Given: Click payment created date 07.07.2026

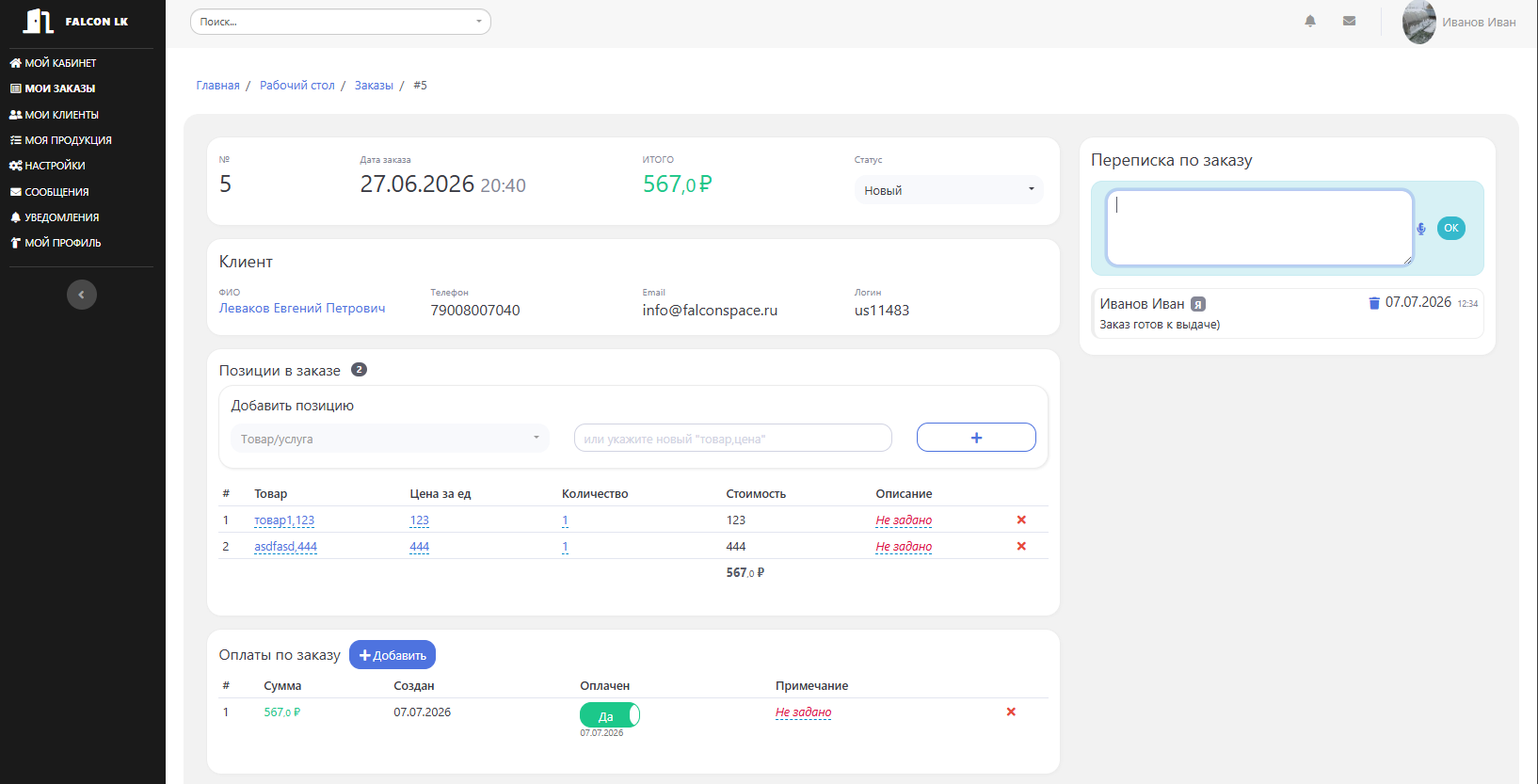Looking at the screenshot, I should tap(423, 712).
